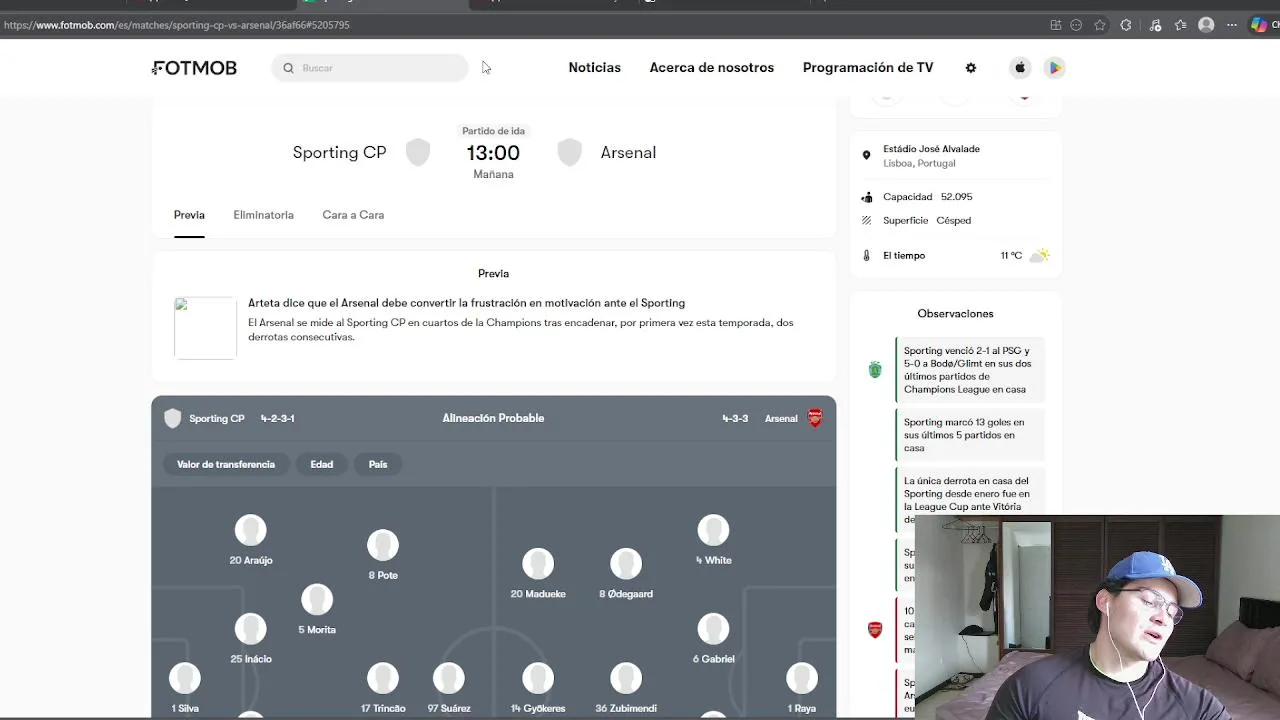Select Inácio player avatar
1280x720 pixels.
(x=251, y=629)
